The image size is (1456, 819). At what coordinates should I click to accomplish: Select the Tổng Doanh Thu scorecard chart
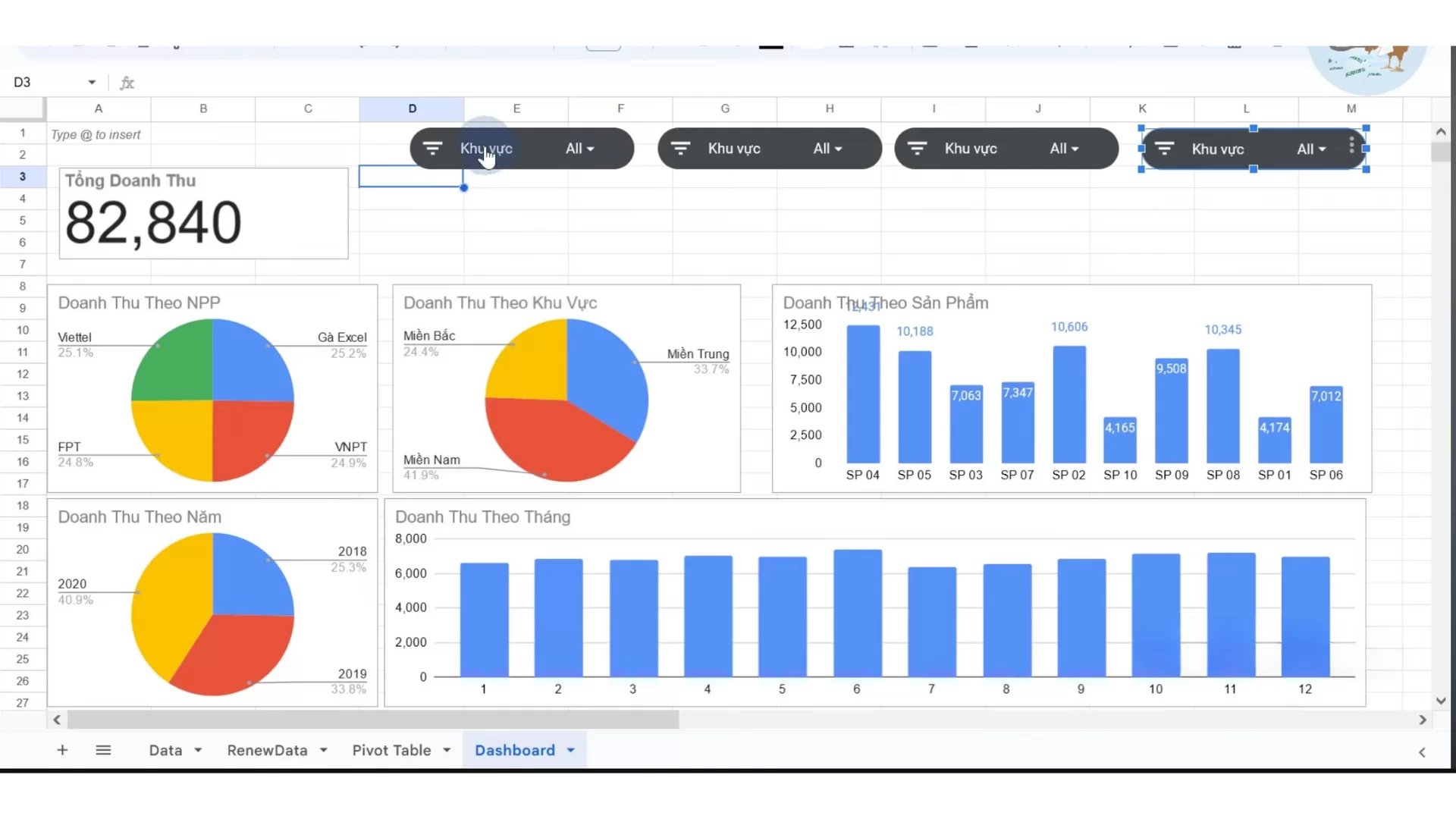point(202,213)
